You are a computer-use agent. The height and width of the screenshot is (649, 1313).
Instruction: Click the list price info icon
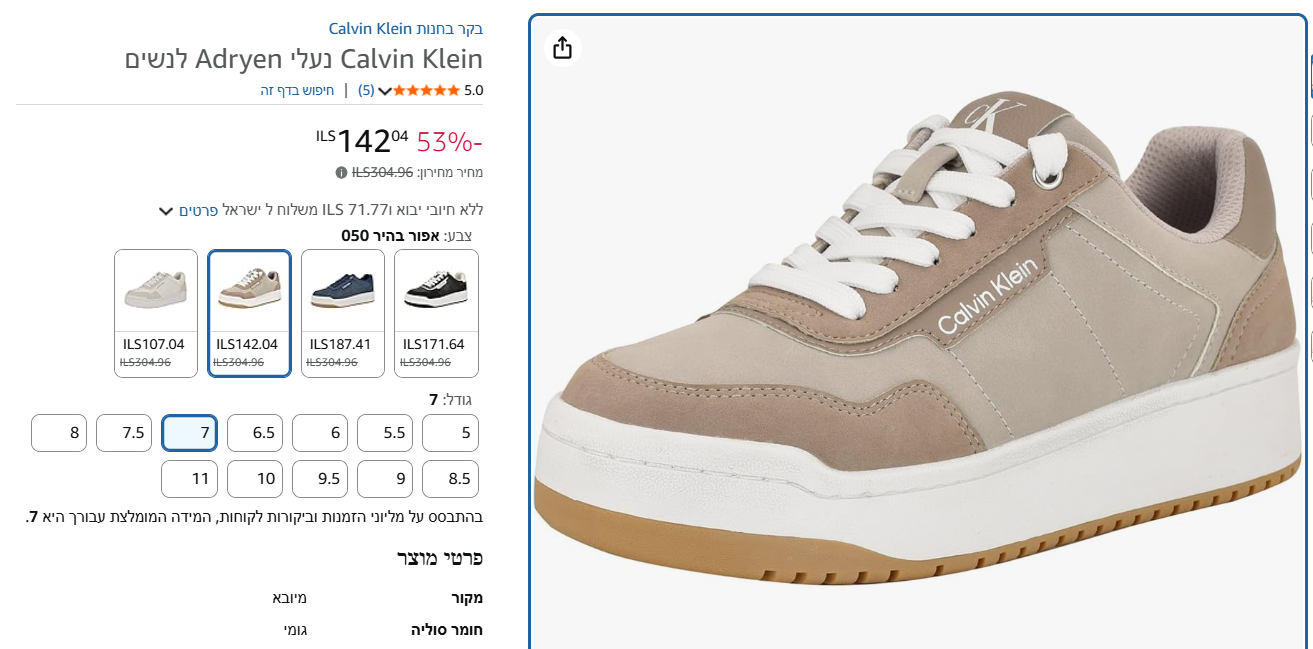point(341,172)
